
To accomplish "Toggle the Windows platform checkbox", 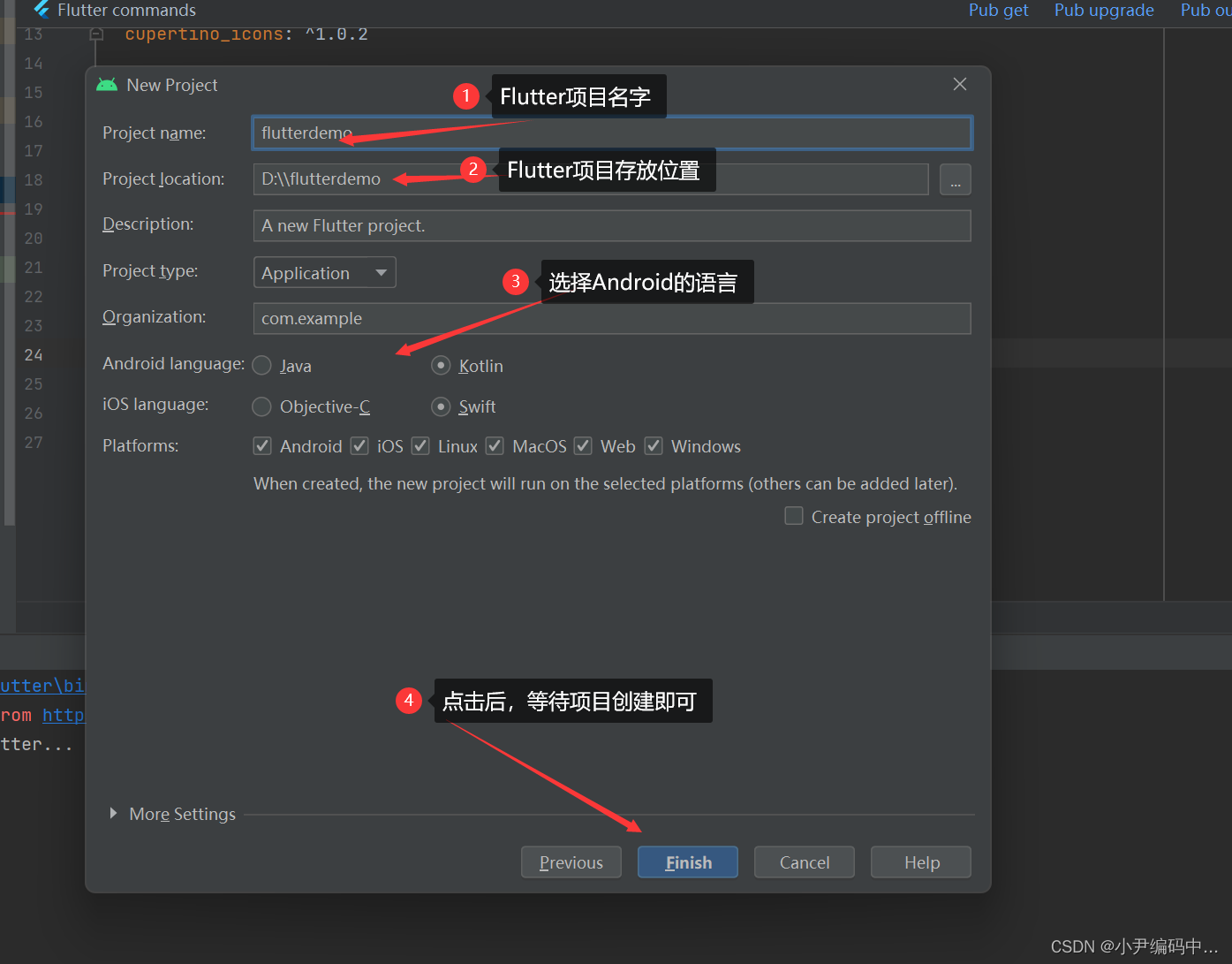I will click(x=654, y=446).
